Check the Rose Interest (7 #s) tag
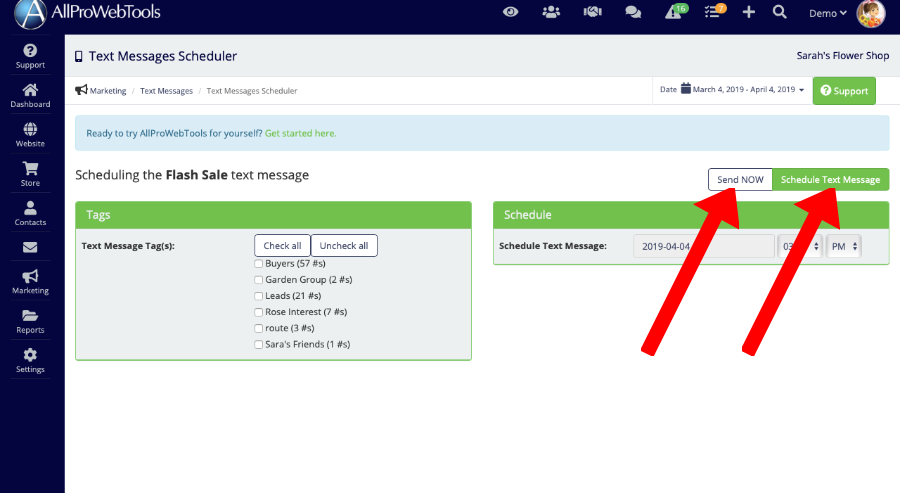The height and width of the screenshot is (493, 900). (258, 312)
